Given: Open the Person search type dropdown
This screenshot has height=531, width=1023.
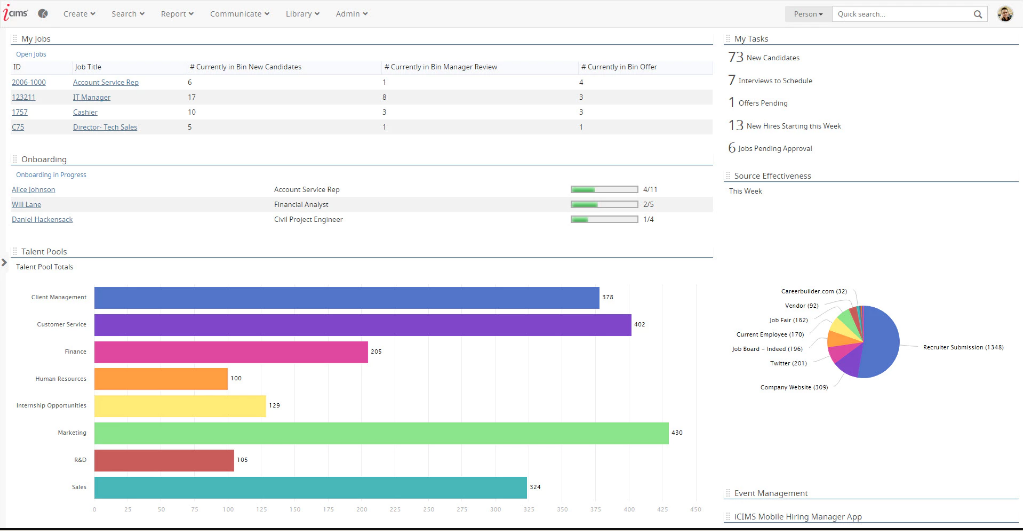Looking at the screenshot, I should point(808,14).
